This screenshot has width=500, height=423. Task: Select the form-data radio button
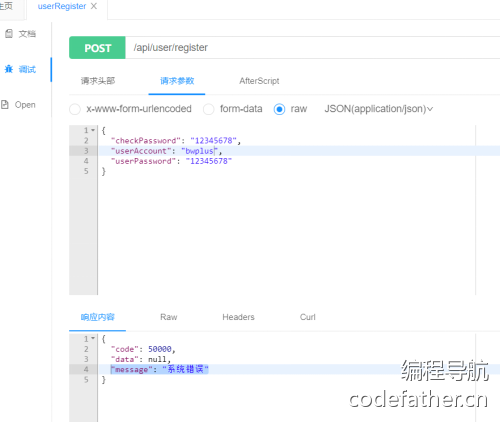[x=209, y=109]
